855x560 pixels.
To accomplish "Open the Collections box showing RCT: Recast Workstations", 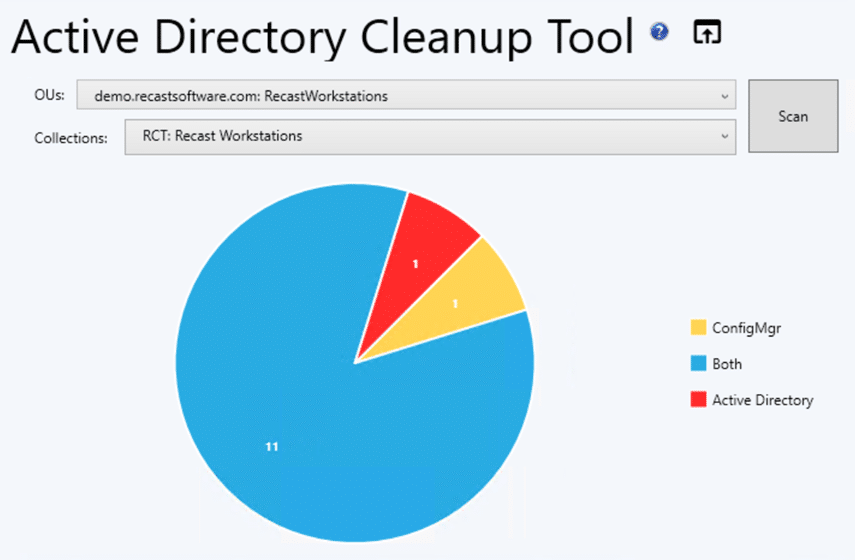I will 428,136.
